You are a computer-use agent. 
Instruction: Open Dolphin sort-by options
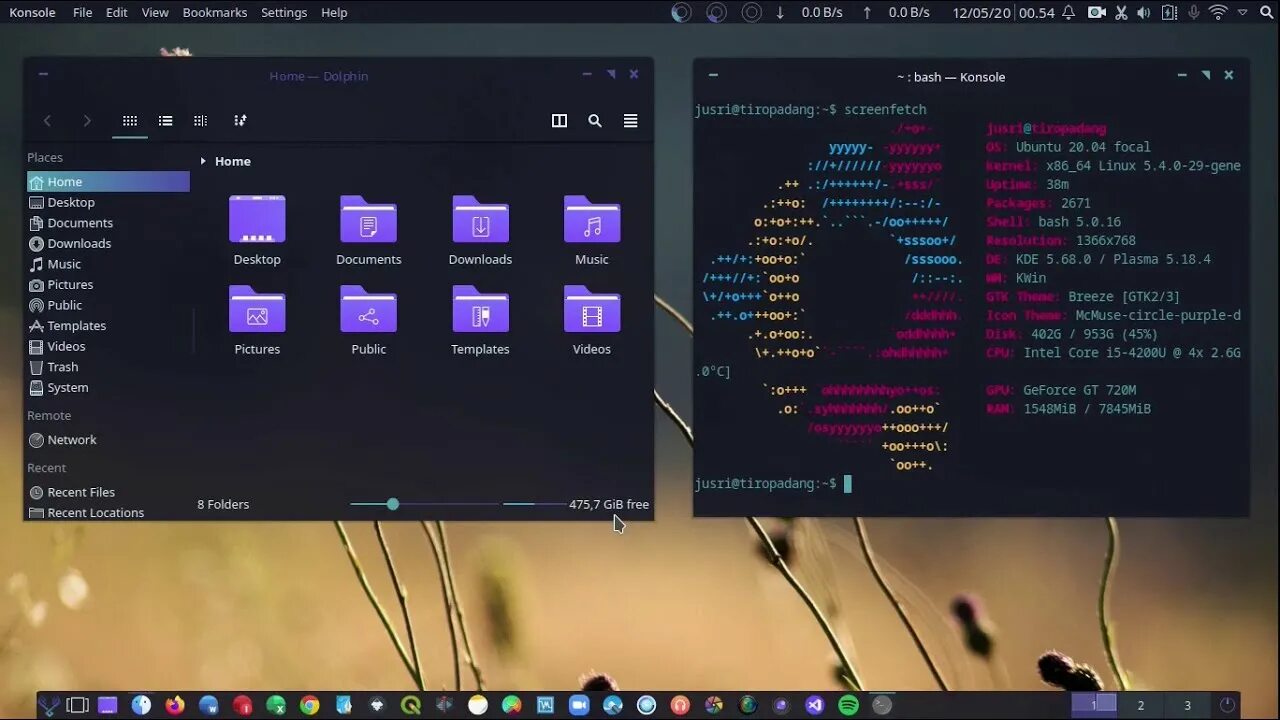[x=240, y=121]
